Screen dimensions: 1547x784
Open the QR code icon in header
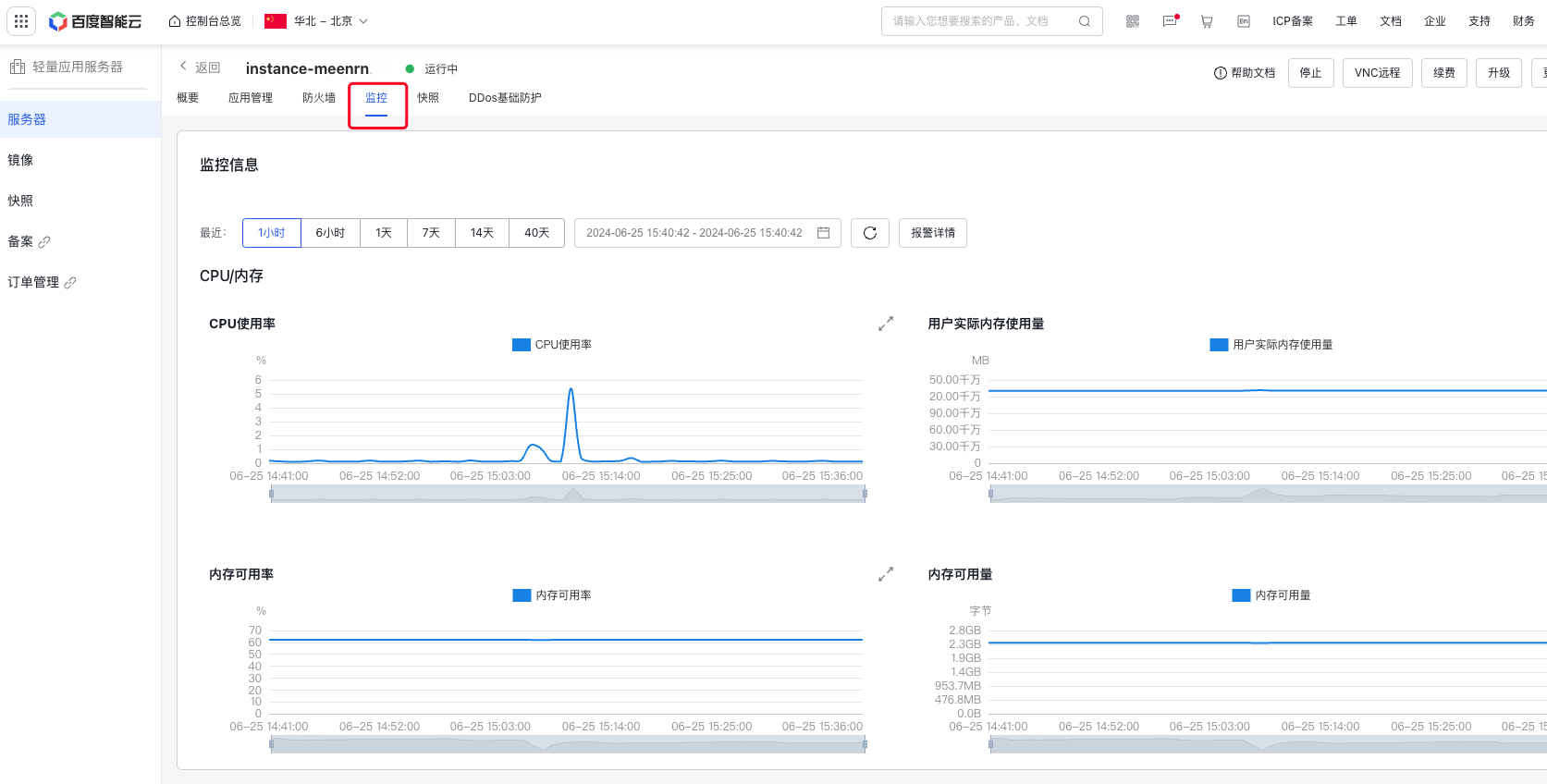click(x=1133, y=21)
